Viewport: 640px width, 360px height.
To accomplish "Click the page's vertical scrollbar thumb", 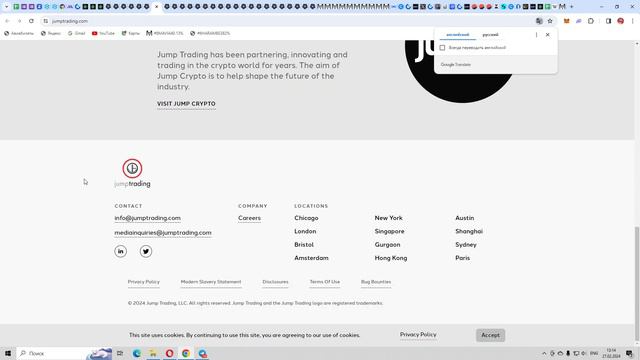I will pos(637,284).
